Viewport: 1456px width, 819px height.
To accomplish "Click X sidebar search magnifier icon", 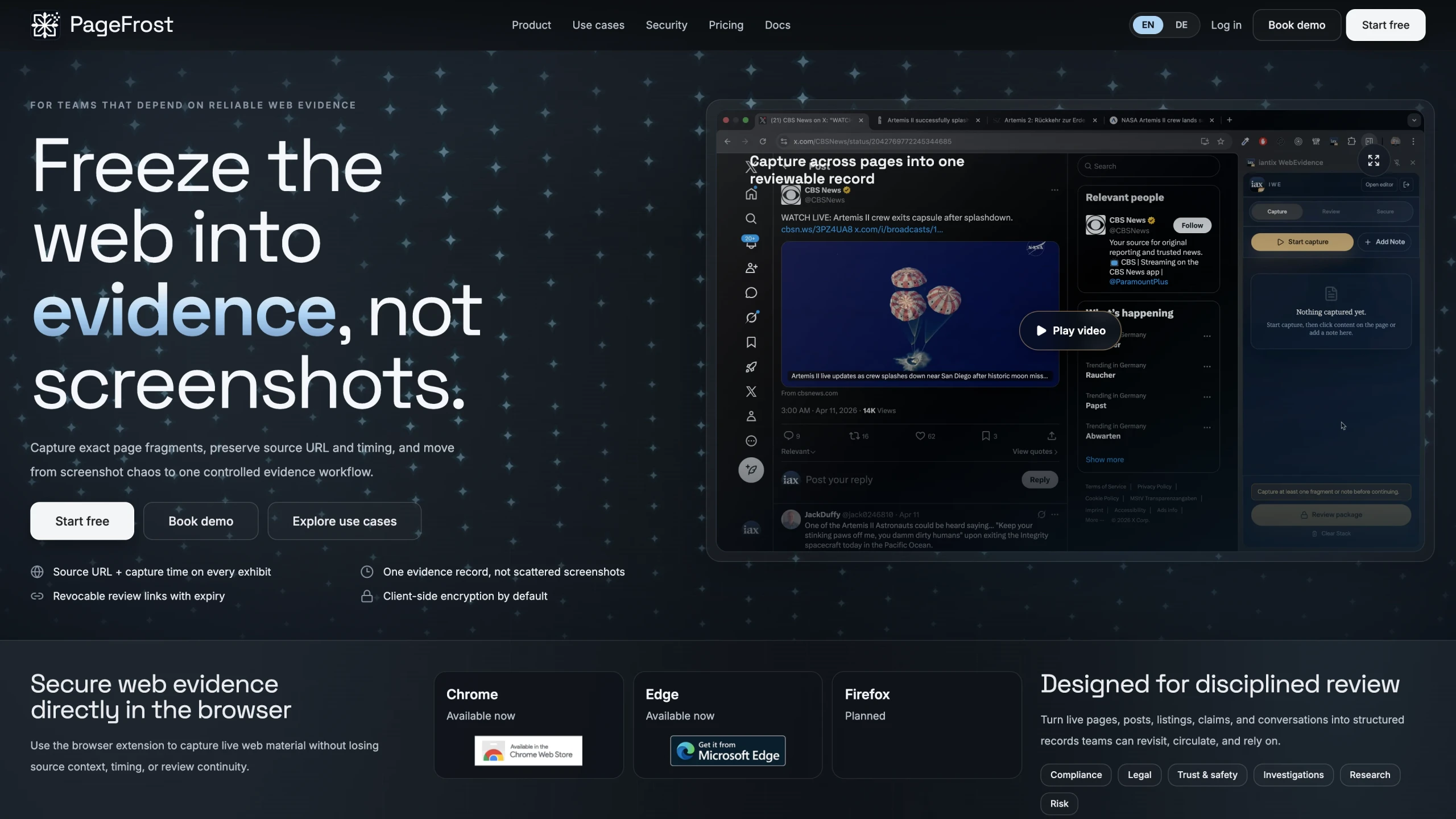I will point(751,218).
